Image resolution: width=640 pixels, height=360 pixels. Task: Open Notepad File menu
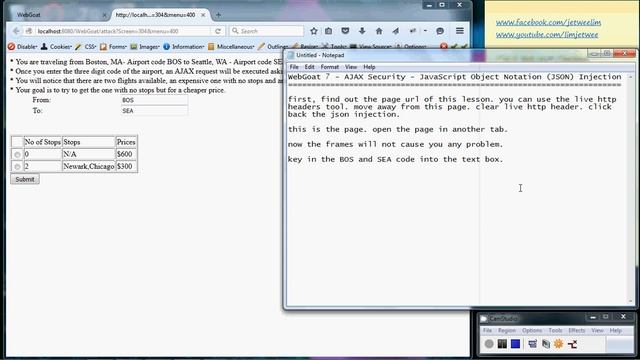(294, 67)
